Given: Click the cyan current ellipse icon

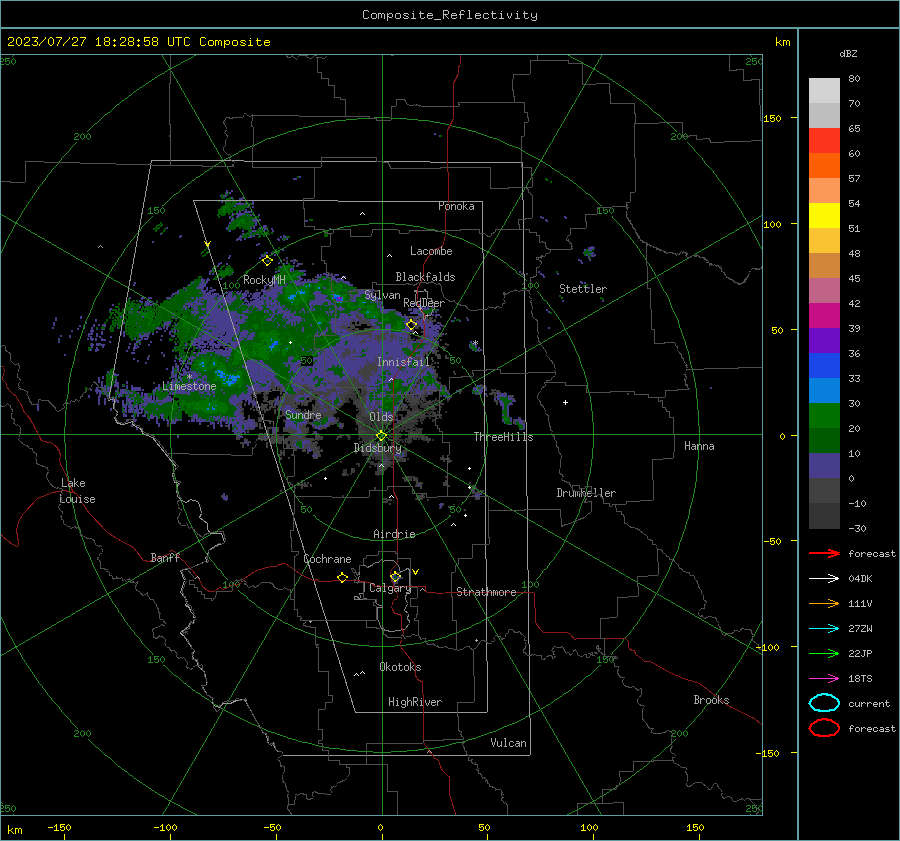Looking at the screenshot, I should coord(824,703).
